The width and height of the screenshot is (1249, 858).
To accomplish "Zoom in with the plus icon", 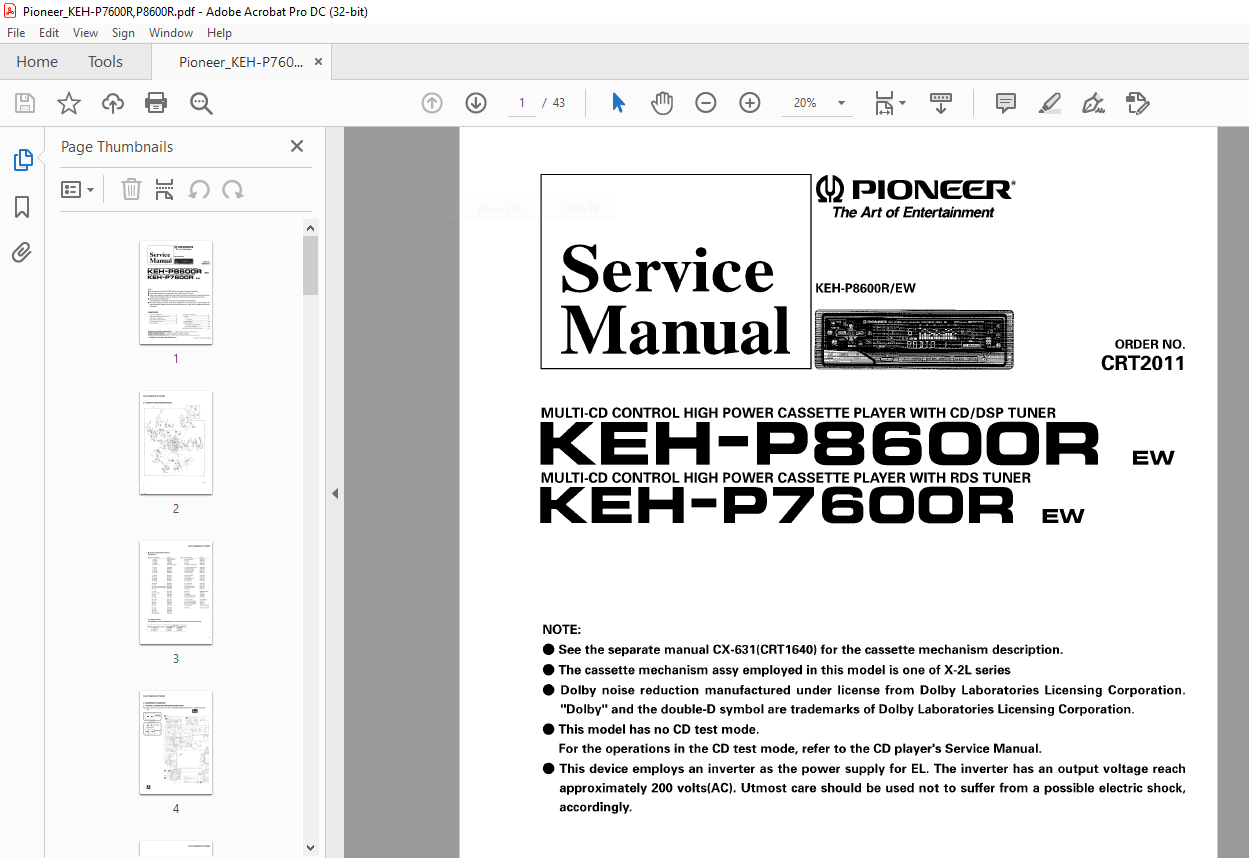I will tap(750, 103).
